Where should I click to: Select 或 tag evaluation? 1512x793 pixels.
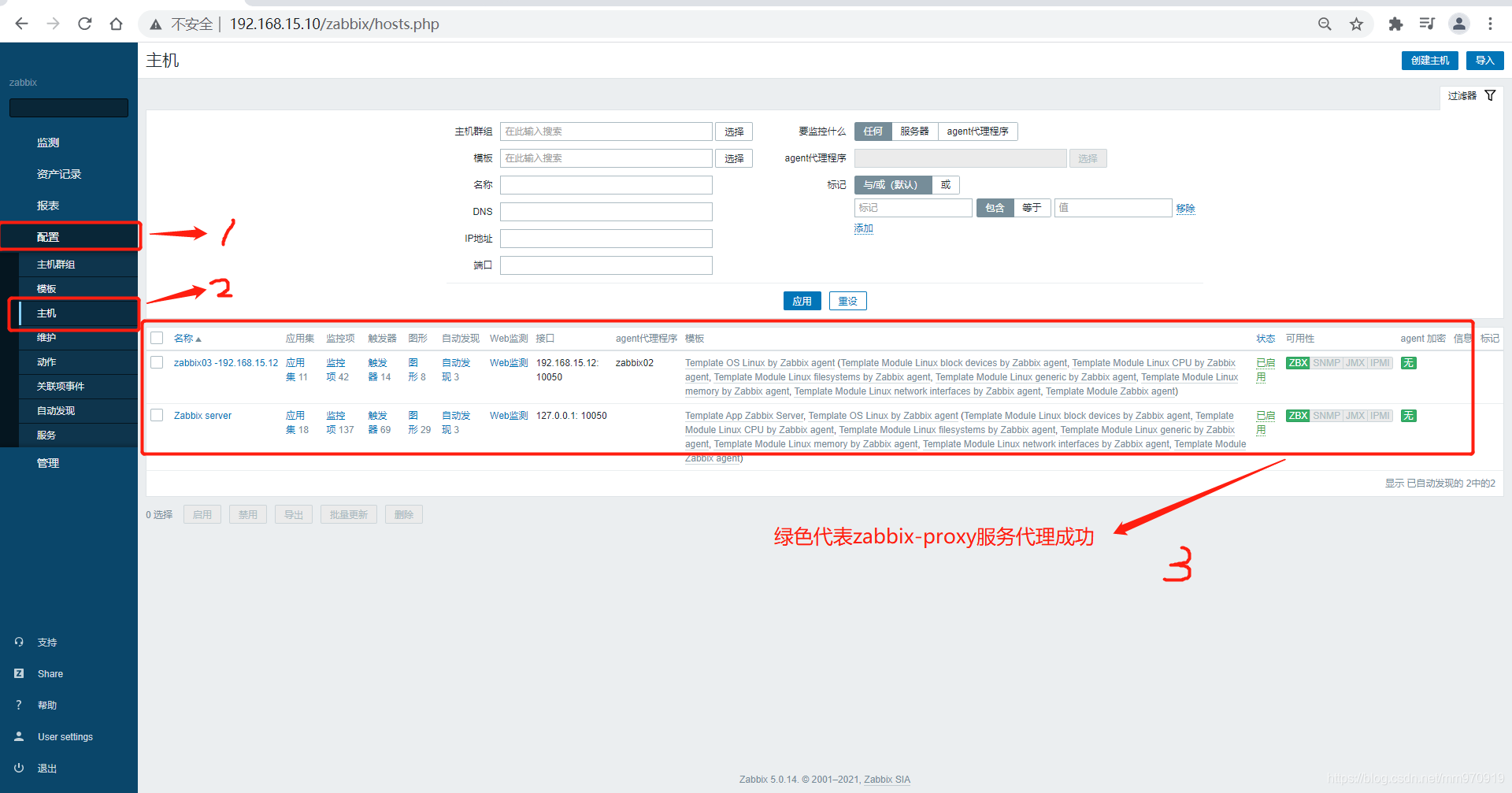[946, 185]
